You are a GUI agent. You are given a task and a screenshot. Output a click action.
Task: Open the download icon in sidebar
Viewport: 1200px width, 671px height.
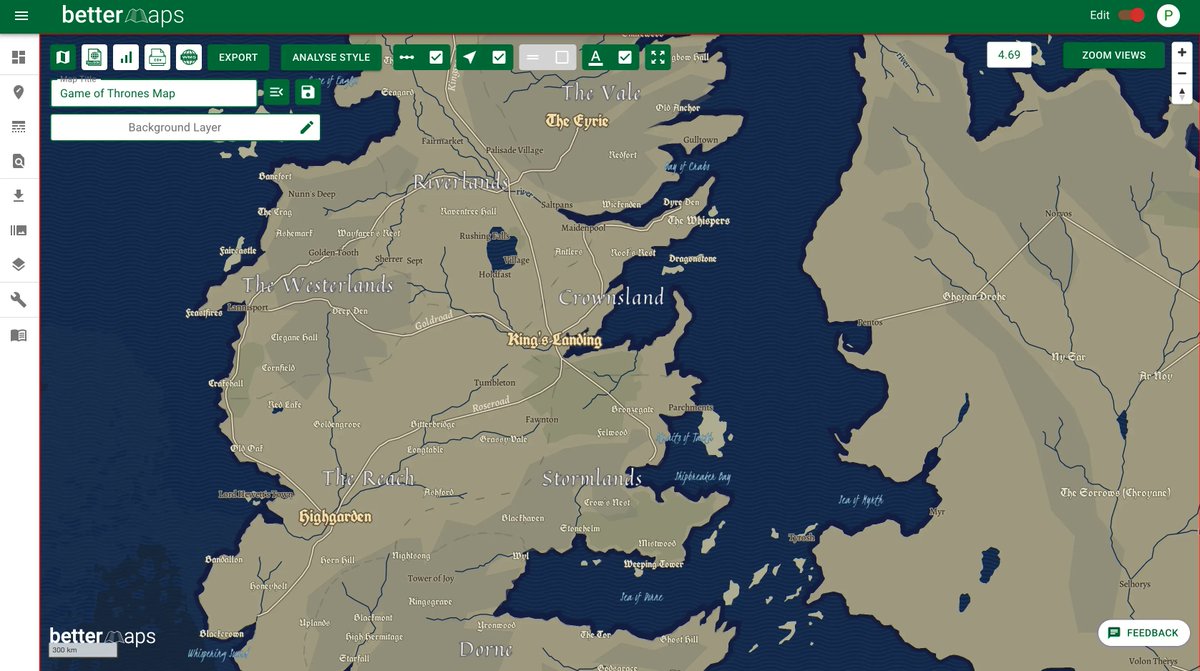click(x=18, y=196)
